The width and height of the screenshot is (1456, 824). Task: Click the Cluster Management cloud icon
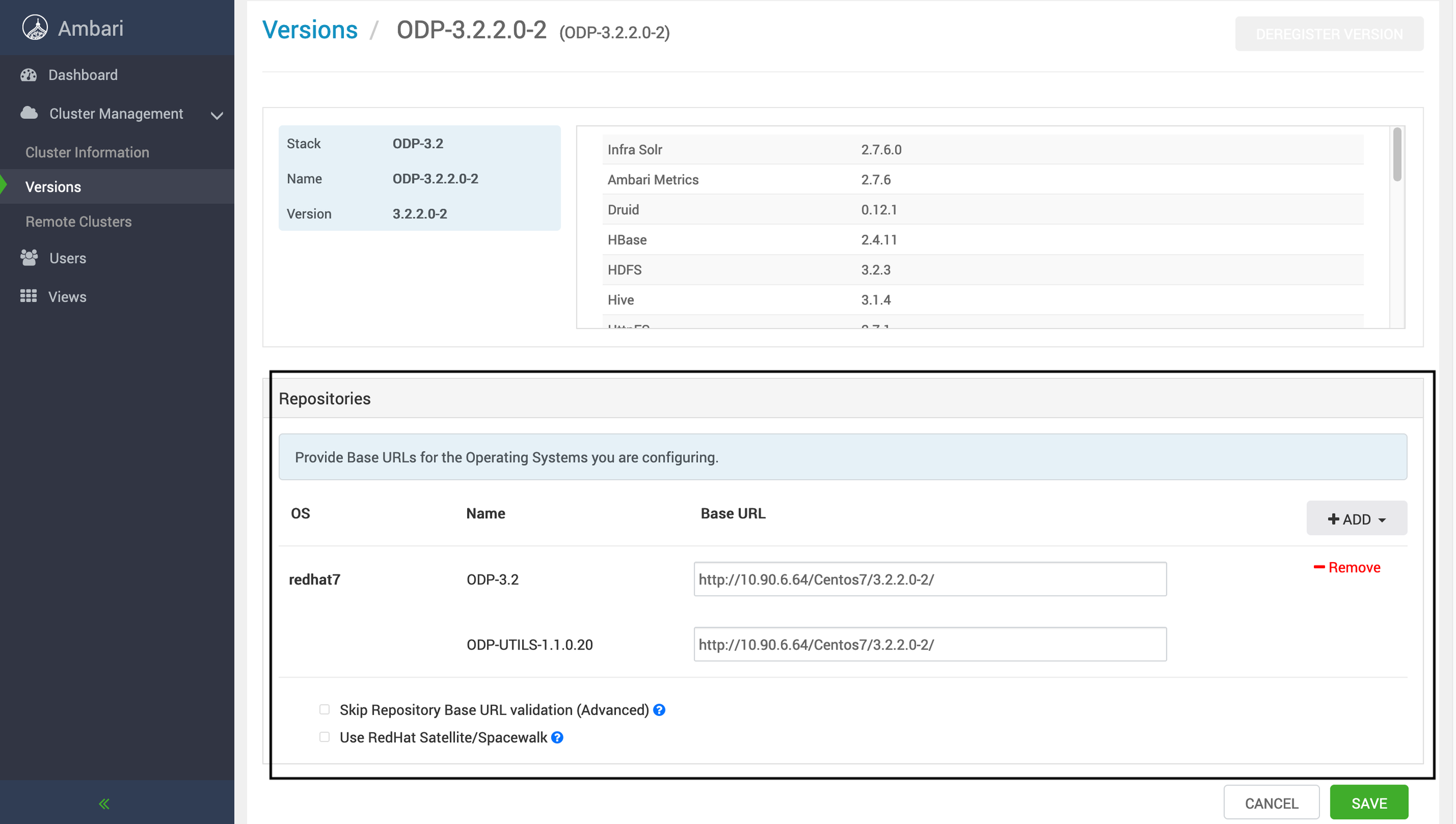point(29,113)
